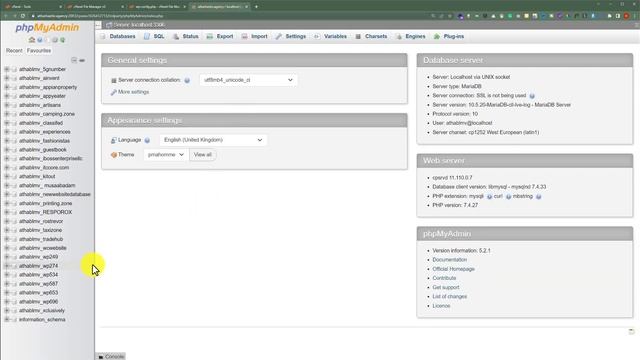Switch to the Status tab
640x360 pixels.
point(186,36)
